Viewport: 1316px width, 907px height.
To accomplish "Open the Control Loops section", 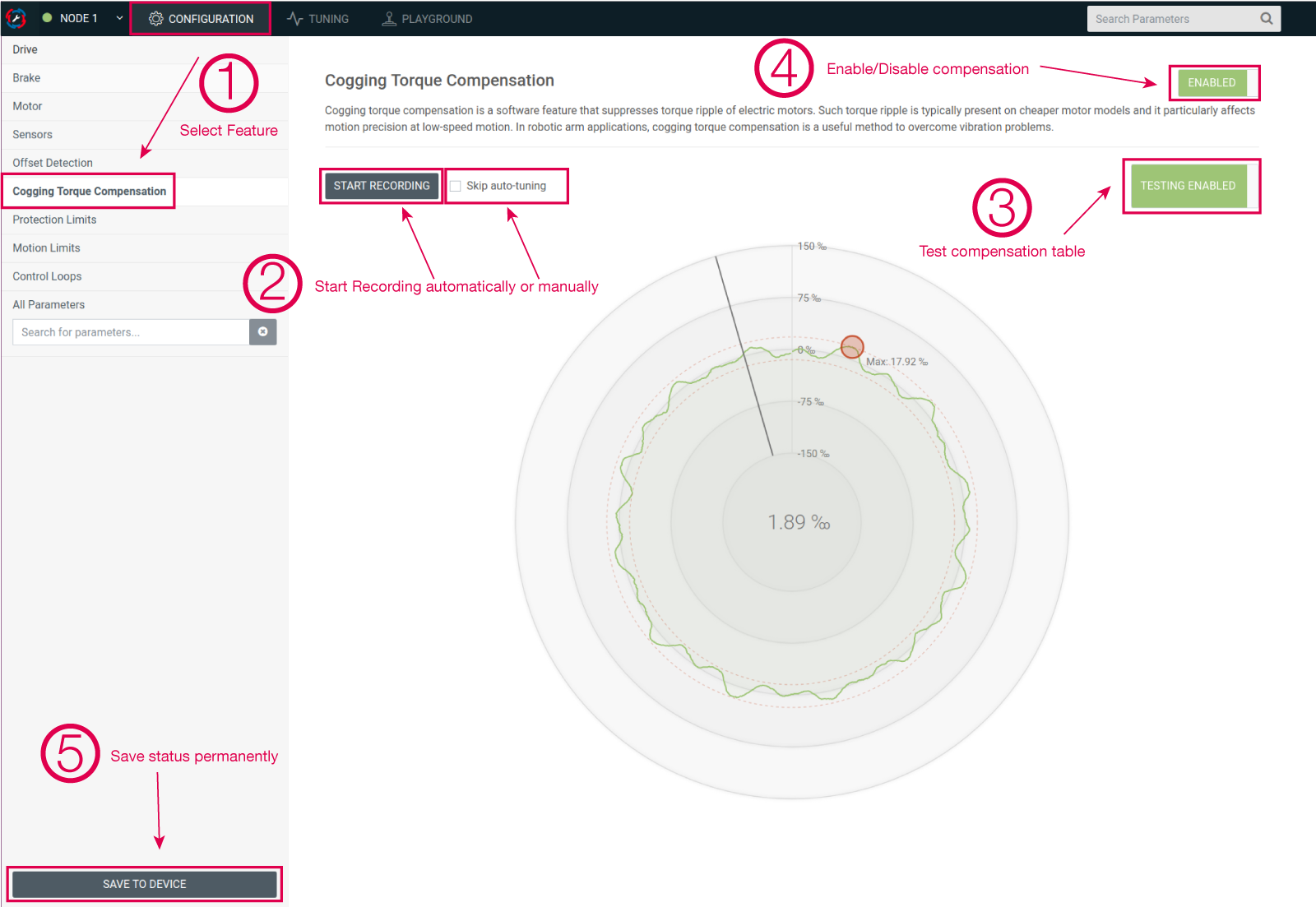I will [x=47, y=276].
